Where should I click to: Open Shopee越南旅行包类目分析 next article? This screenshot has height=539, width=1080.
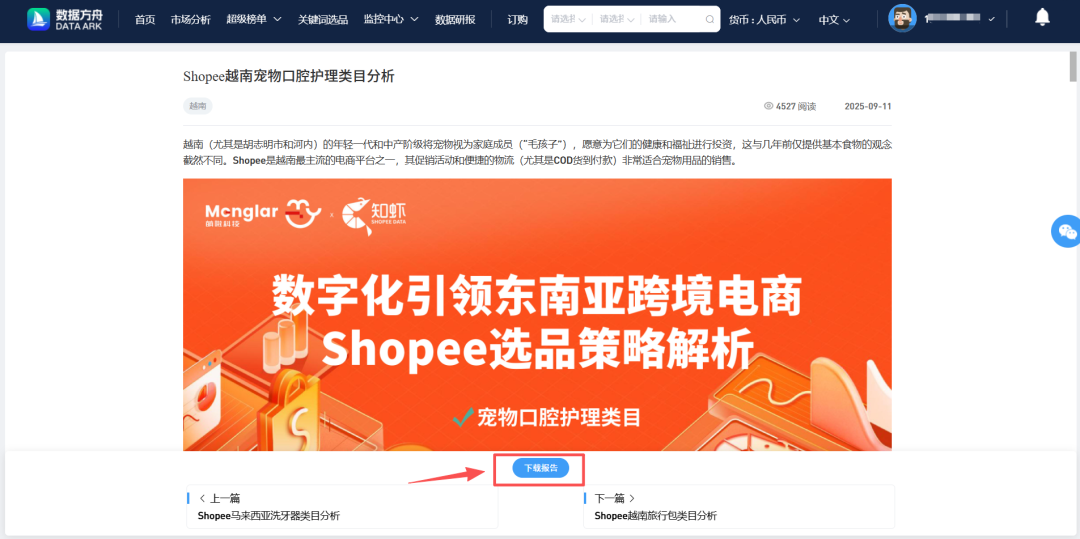coord(656,516)
